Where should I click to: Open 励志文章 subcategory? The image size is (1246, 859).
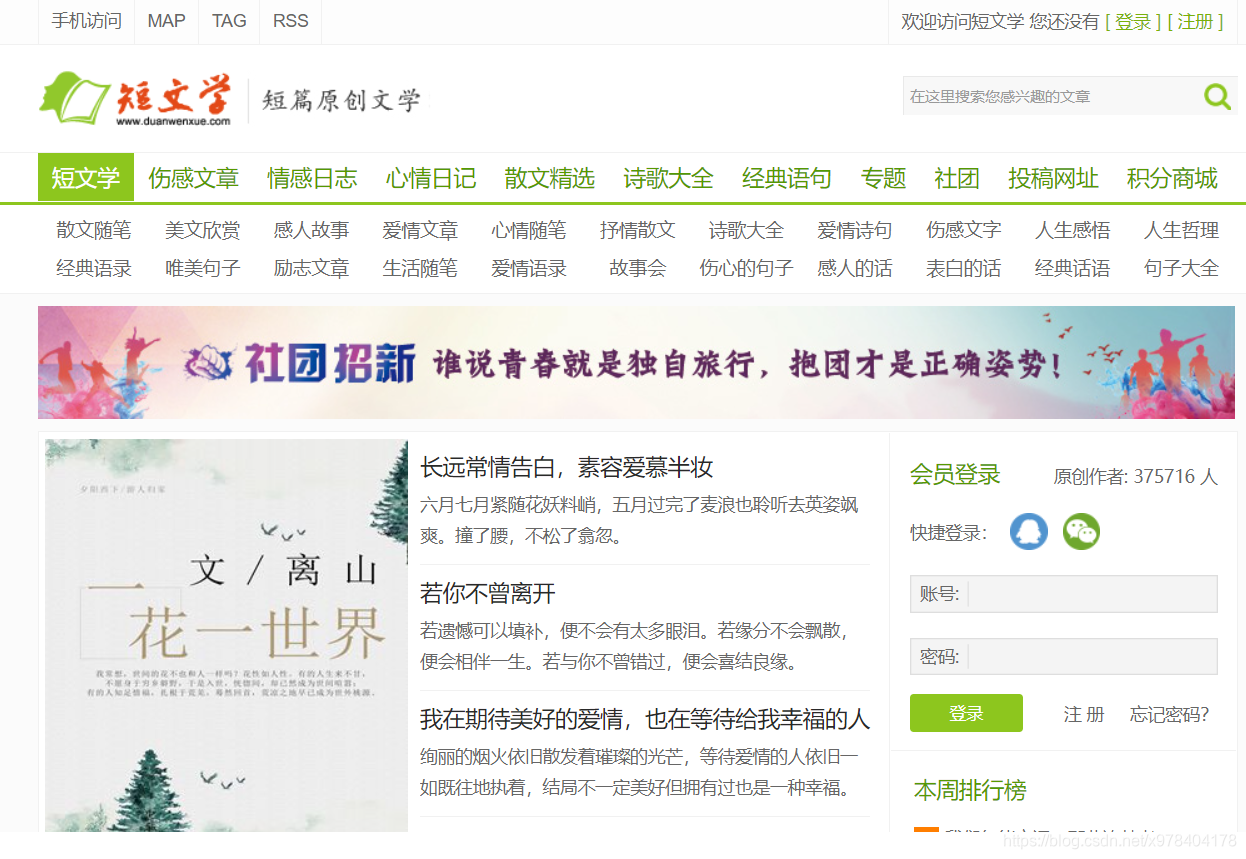[x=312, y=268]
